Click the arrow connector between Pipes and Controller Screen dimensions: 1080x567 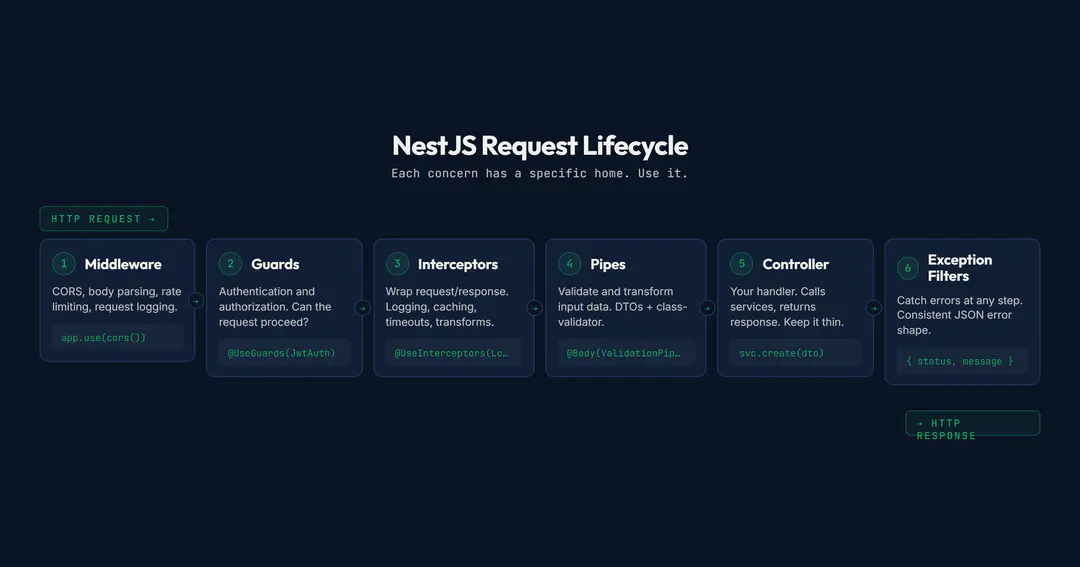(707, 308)
